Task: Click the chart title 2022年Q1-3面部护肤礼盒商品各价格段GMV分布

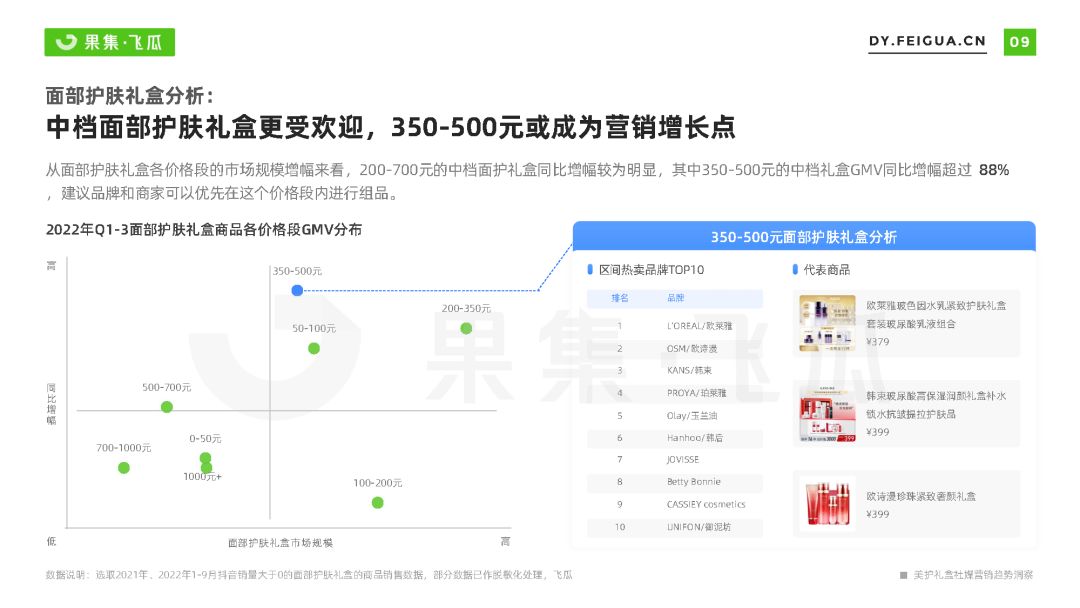Action: tap(204, 230)
